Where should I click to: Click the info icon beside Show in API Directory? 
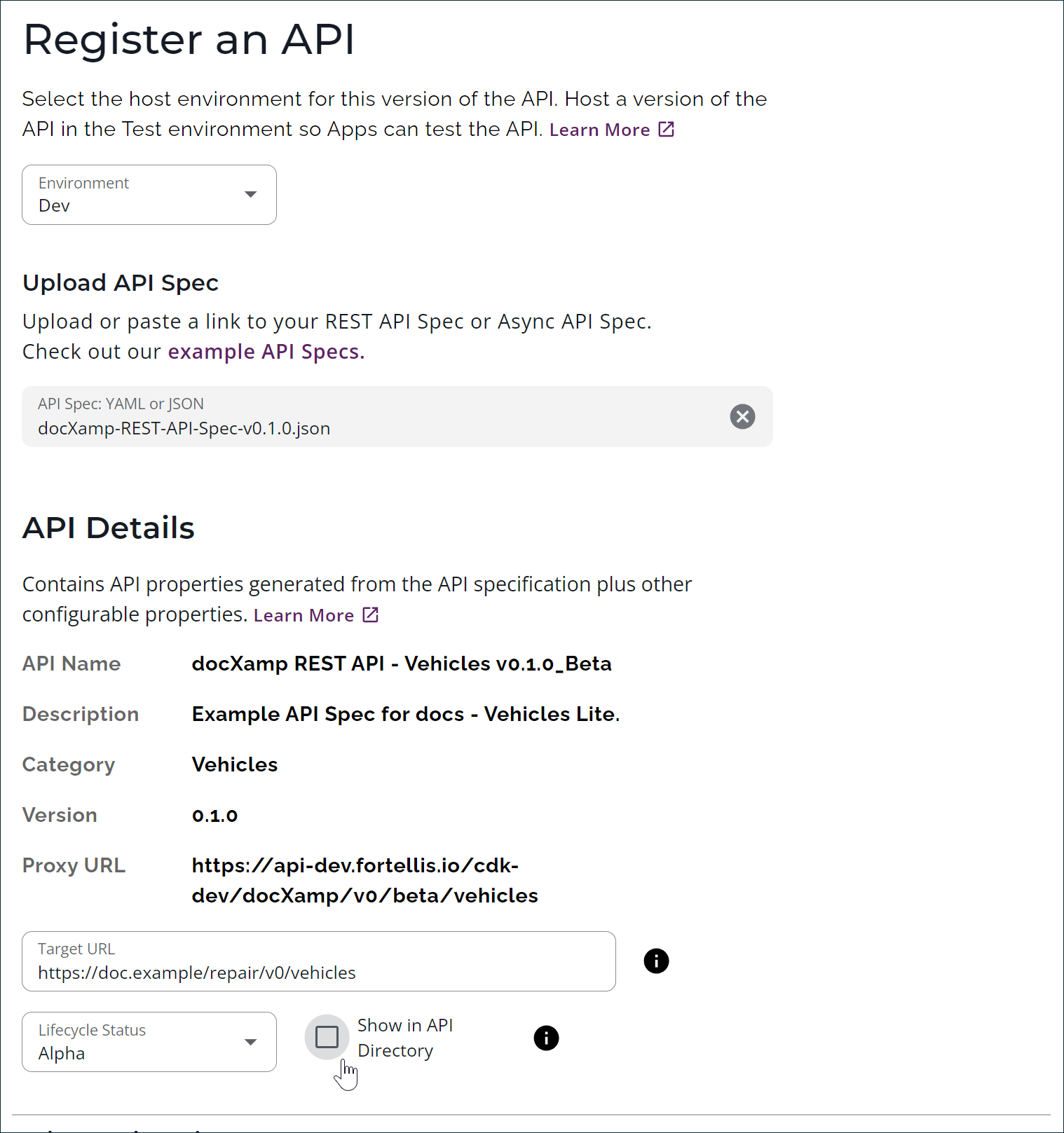[x=546, y=1038]
